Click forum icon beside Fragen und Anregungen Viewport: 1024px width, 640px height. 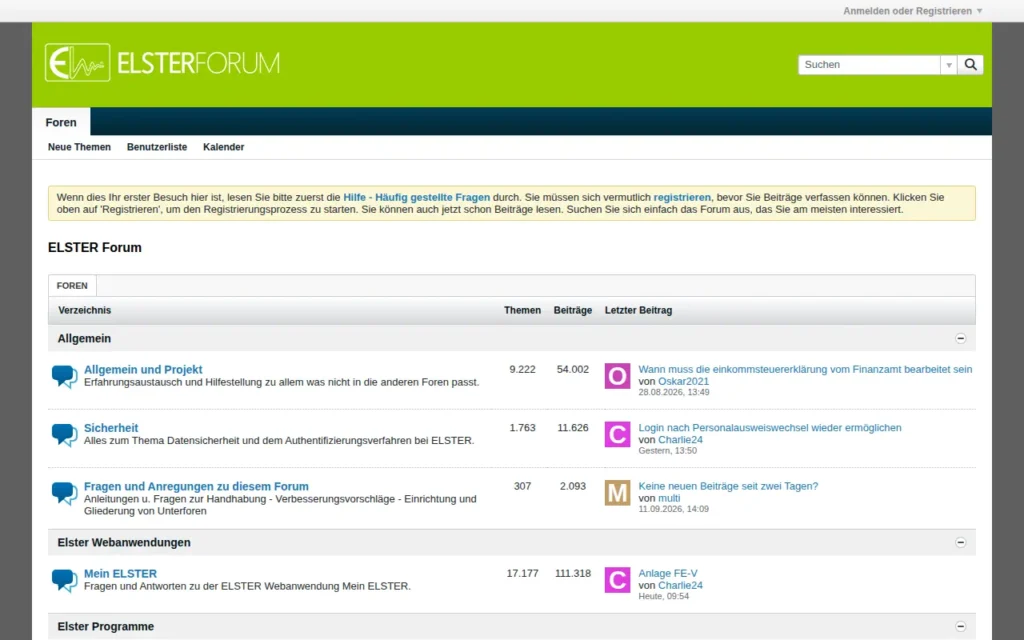click(x=64, y=492)
